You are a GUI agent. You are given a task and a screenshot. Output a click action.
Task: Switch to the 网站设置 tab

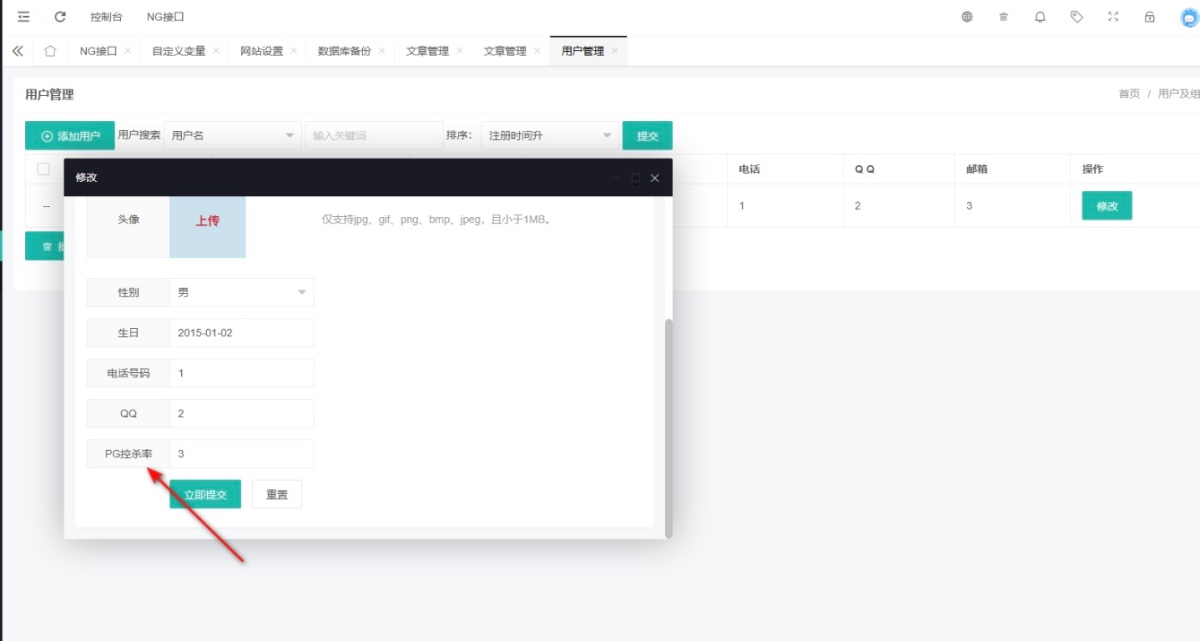tap(261, 51)
